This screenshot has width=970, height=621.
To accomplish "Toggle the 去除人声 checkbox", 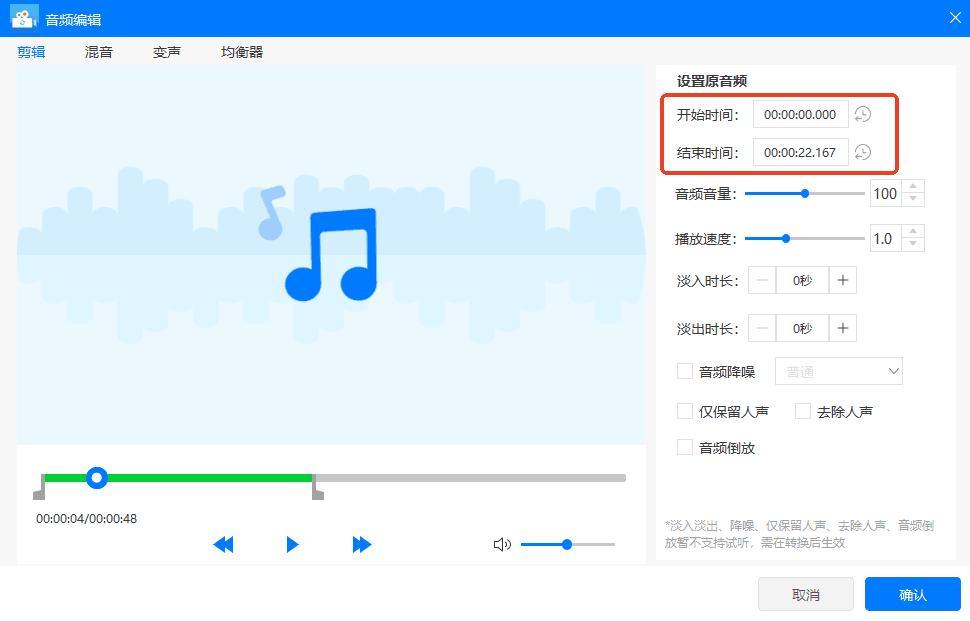I will pos(802,411).
